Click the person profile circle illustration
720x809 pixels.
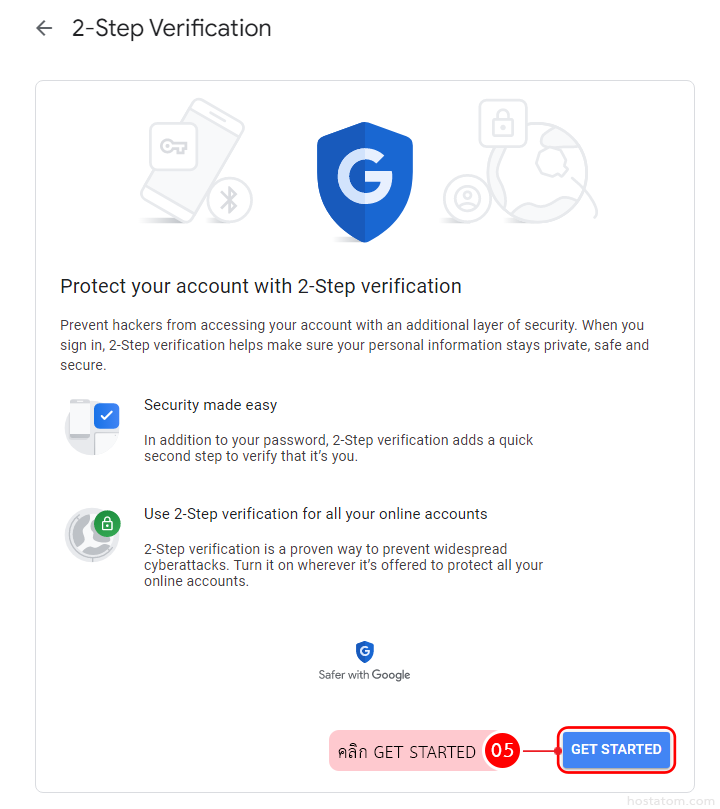pos(466,198)
